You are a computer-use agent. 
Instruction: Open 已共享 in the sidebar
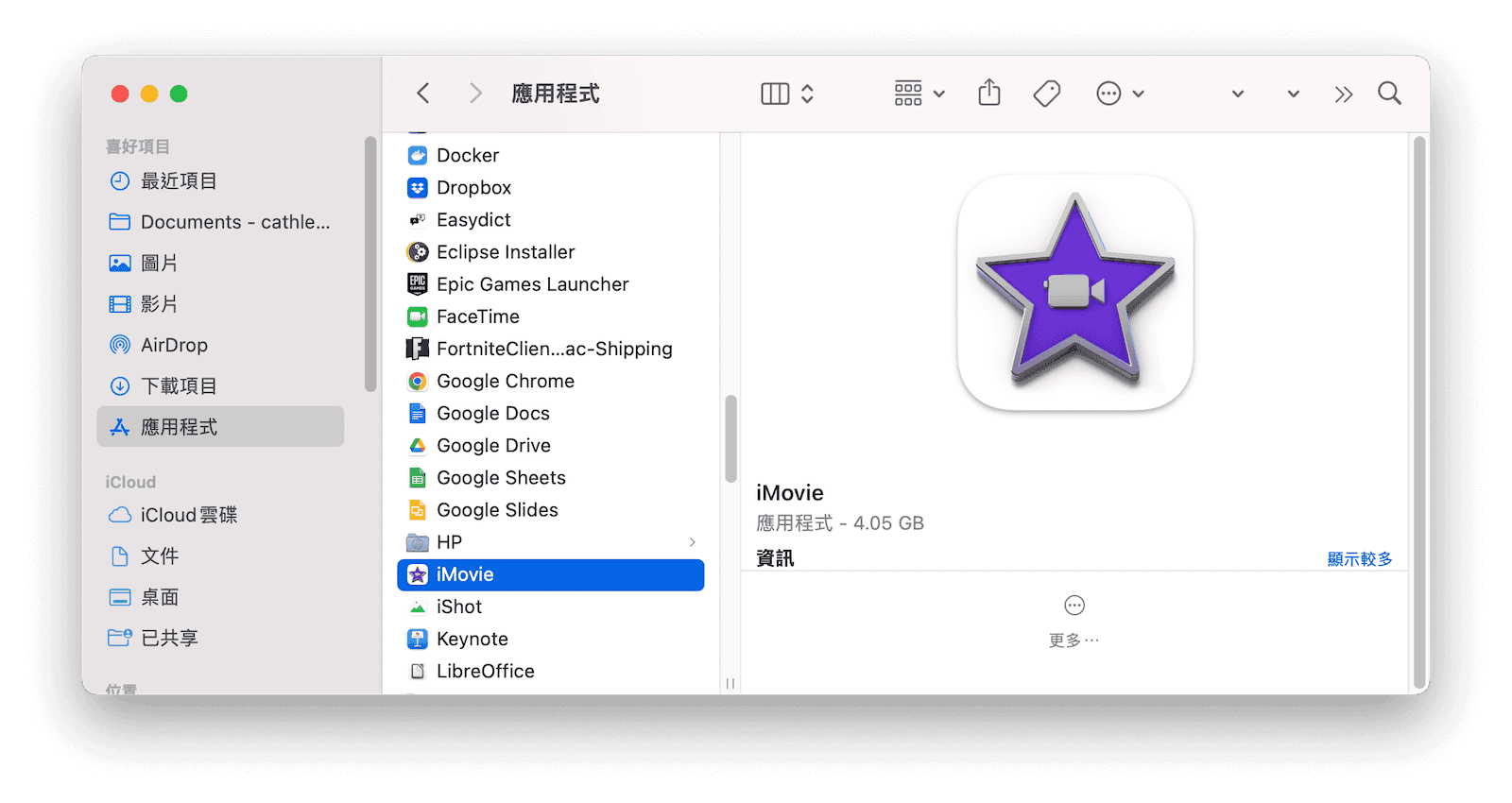(x=220, y=638)
